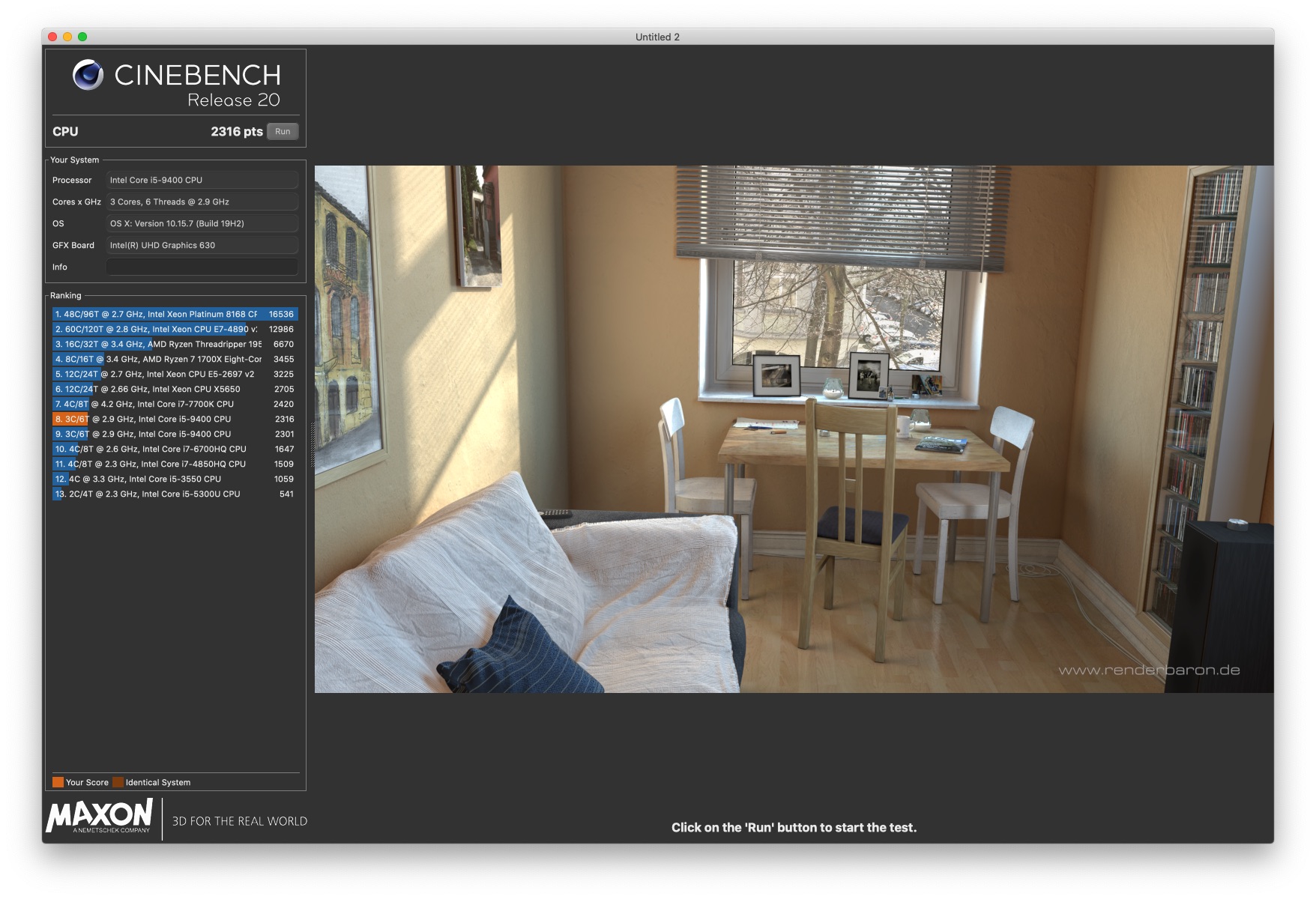This screenshot has height=899, width=1316.
Task: Select ranking row 8 with score 2316
Action: [175, 419]
